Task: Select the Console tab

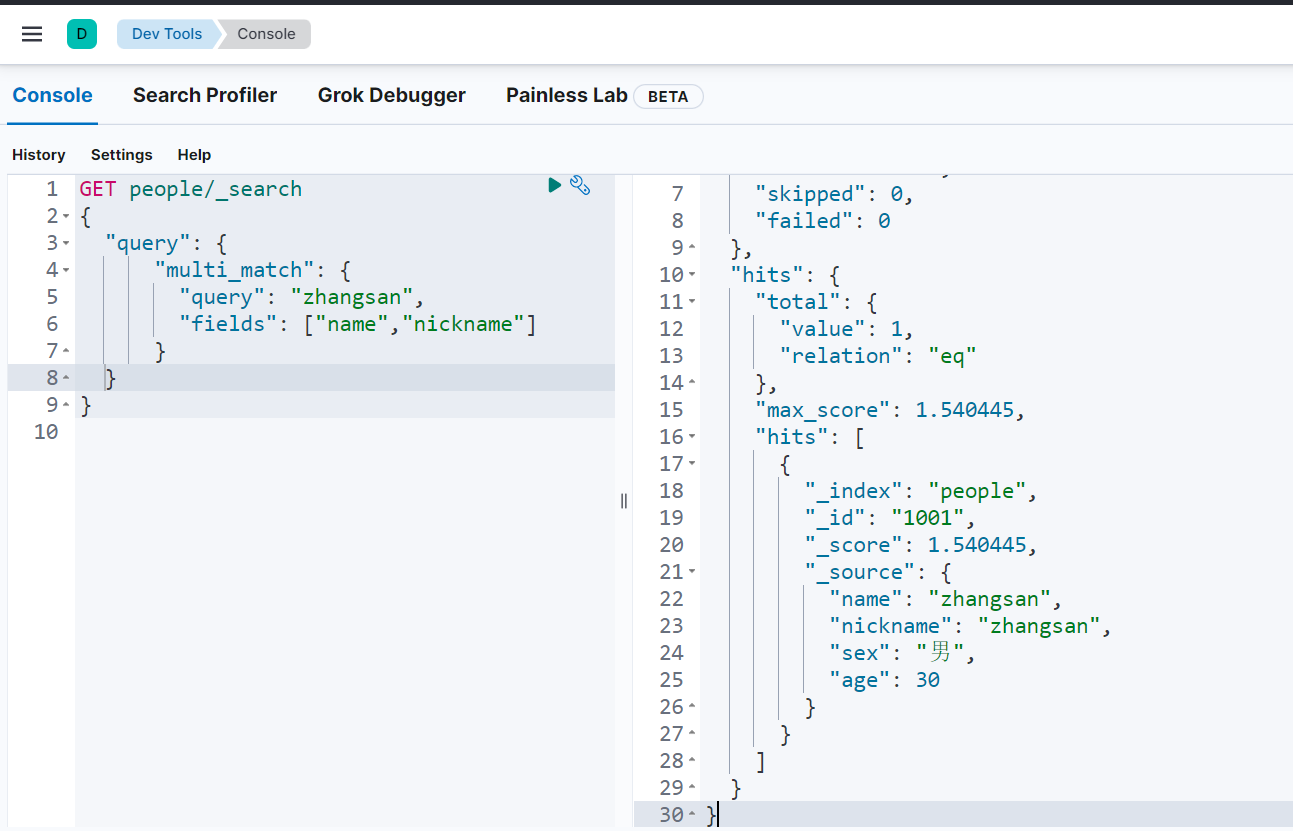Action: coord(52,95)
